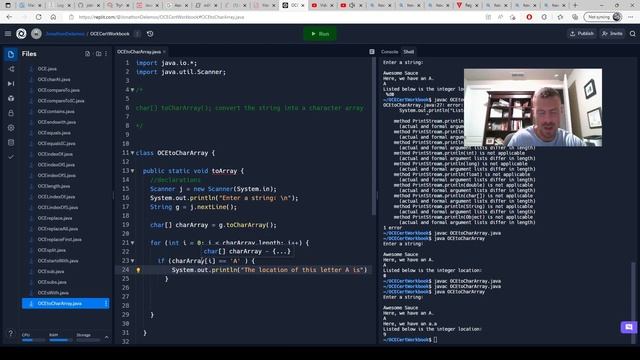Open the Version control sidebar icon
The width and height of the screenshot is (640, 360).
(11, 69)
